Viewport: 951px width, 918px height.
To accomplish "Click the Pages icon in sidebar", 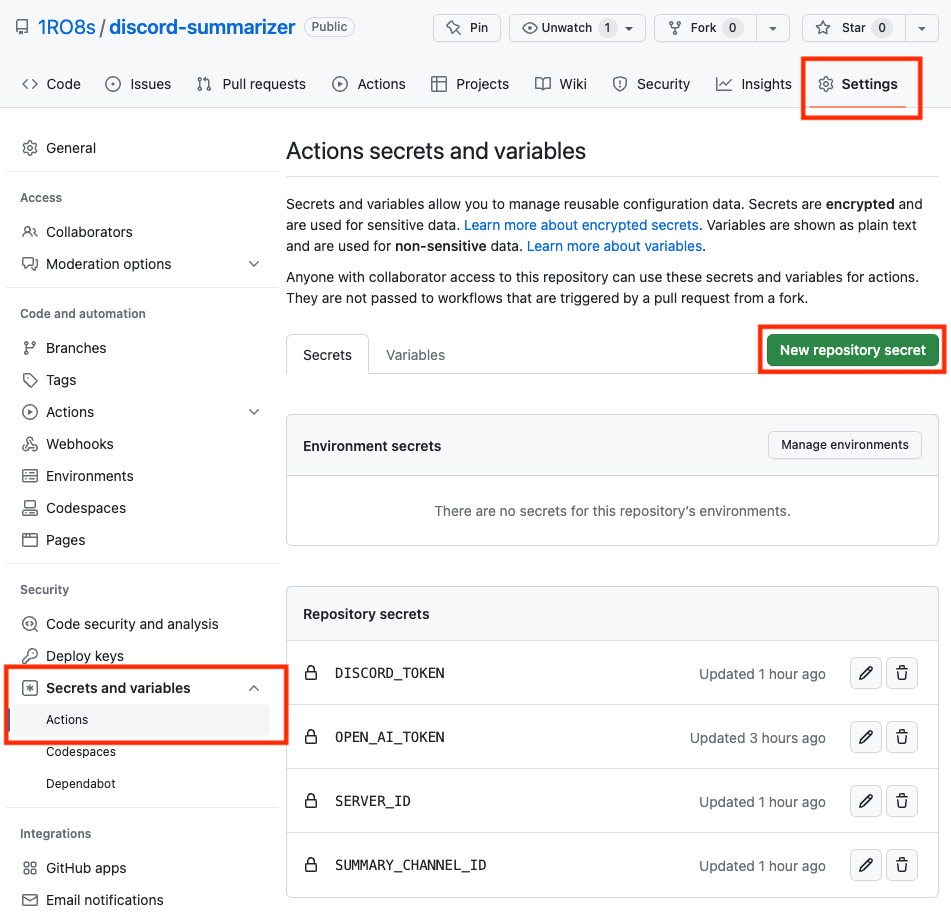I will click(30, 540).
